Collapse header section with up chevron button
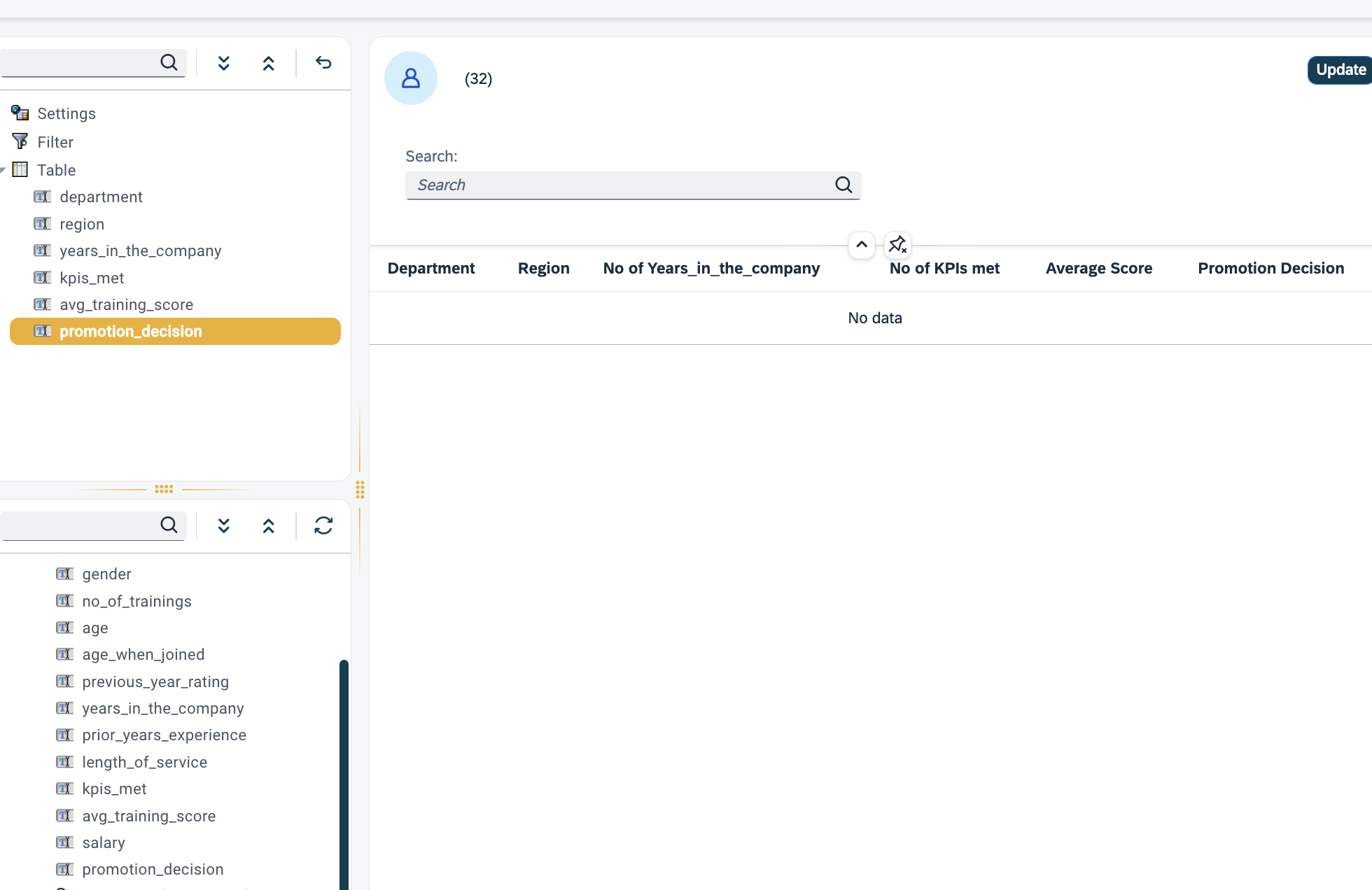 pyautogui.click(x=862, y=244)
